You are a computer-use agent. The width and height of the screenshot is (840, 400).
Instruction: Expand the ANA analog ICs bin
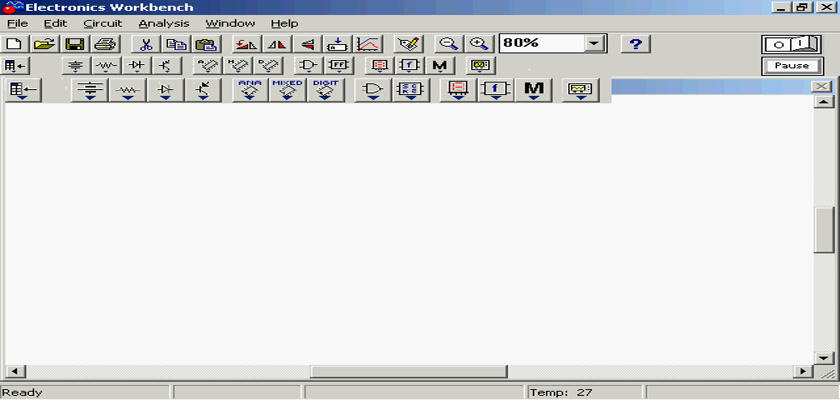(x=249, y=90)
